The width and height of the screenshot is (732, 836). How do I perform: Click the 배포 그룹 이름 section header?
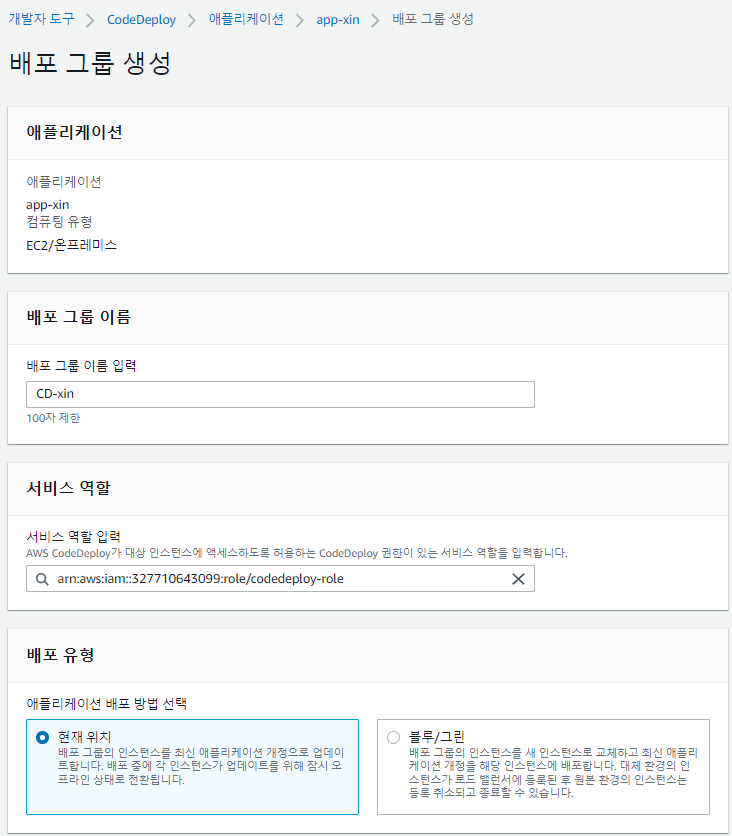coord(78,317)
